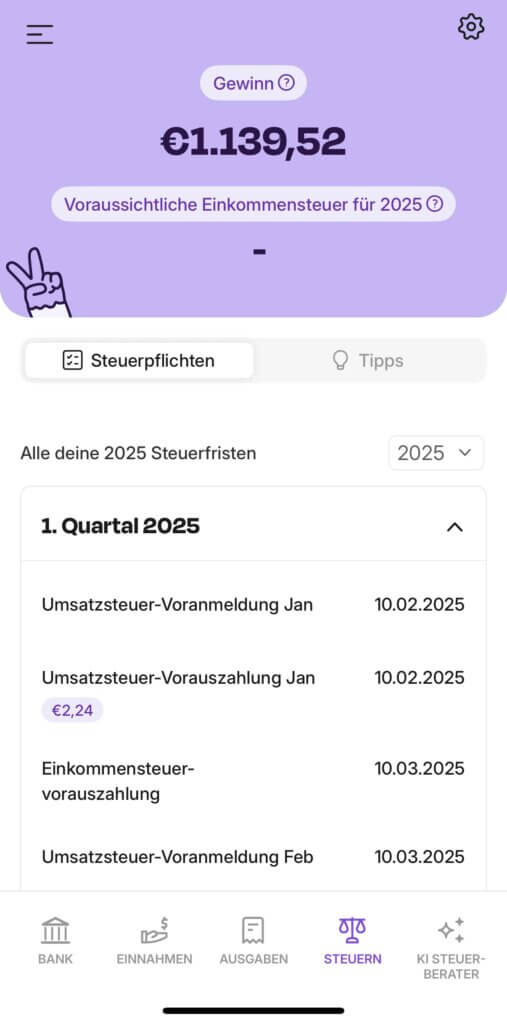Collapse the 1. Quartal 2025 section
Screen dimensions: 507x1024
click(454, 527)
